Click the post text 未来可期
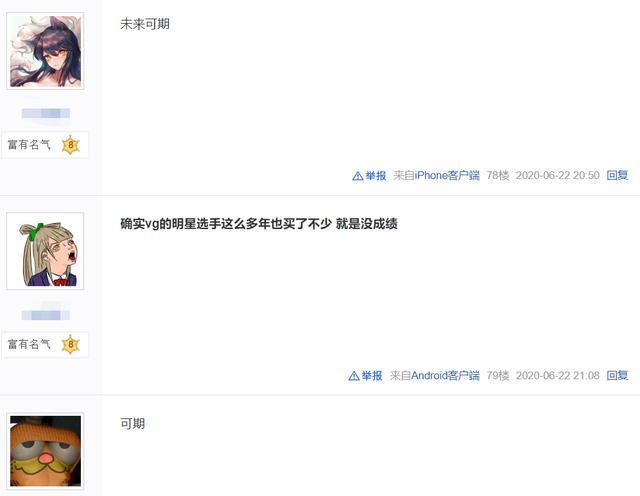This screenshot has width=640, height=496. click(x=145, y=24)
